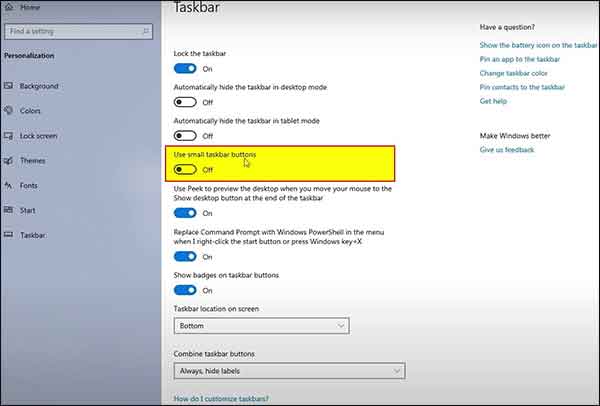Open Pin an app to taskbar link

(520, 59)
